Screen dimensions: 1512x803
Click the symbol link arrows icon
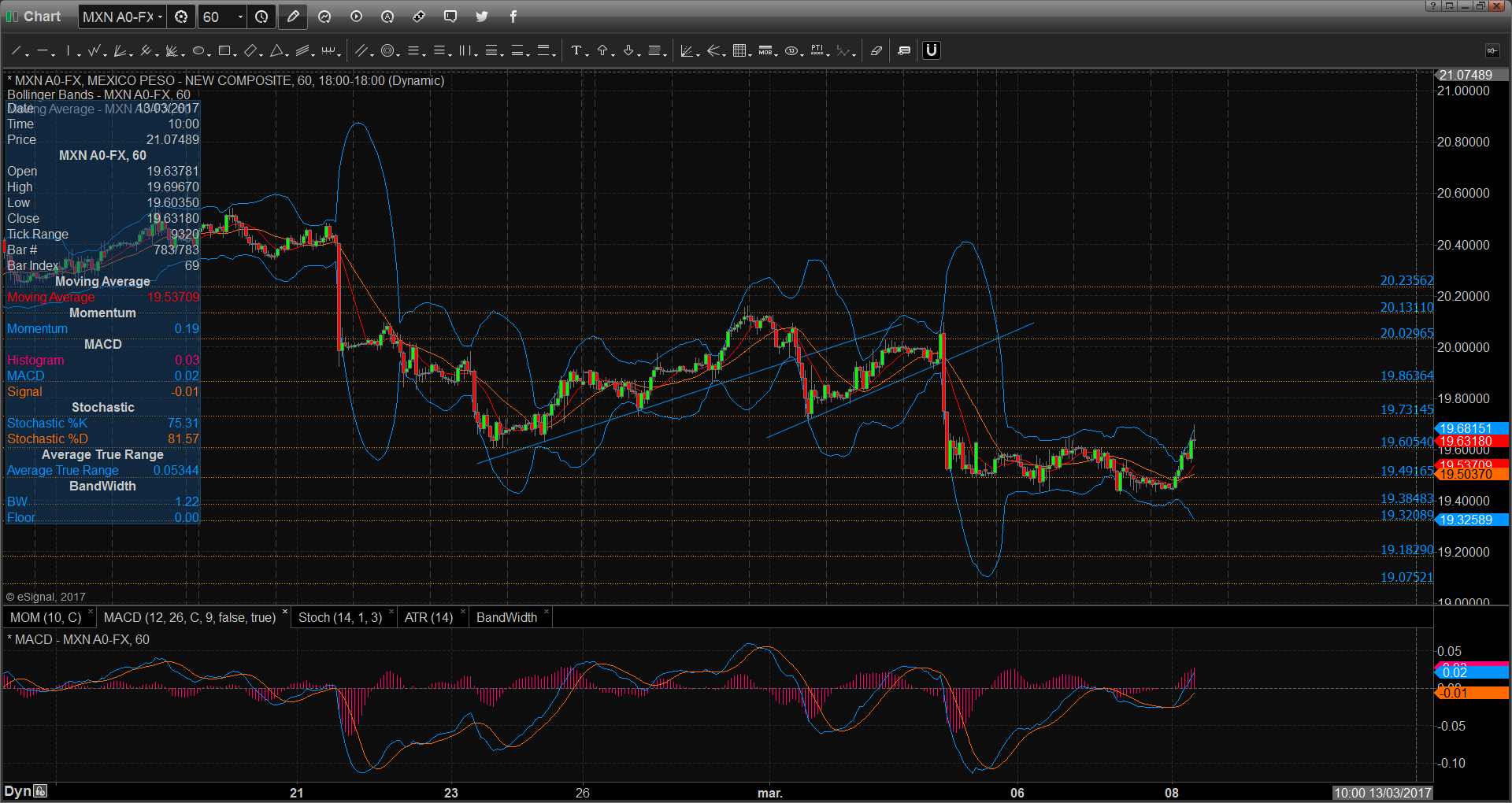click(419, 17)
